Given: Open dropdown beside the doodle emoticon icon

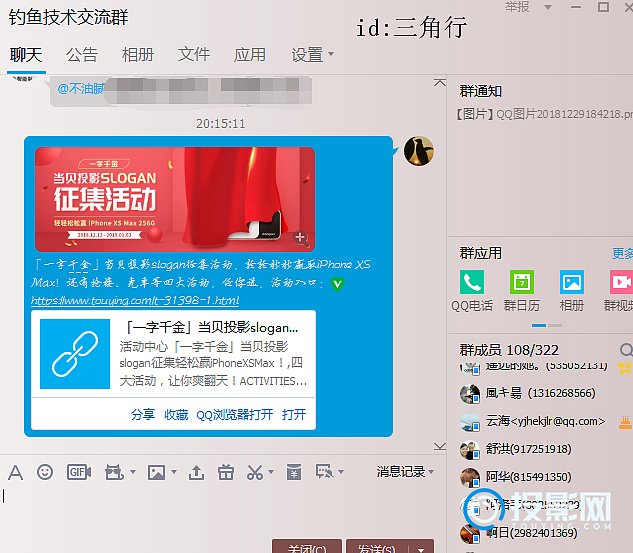Looking at the screenshot, I should (x=133, y=471).
